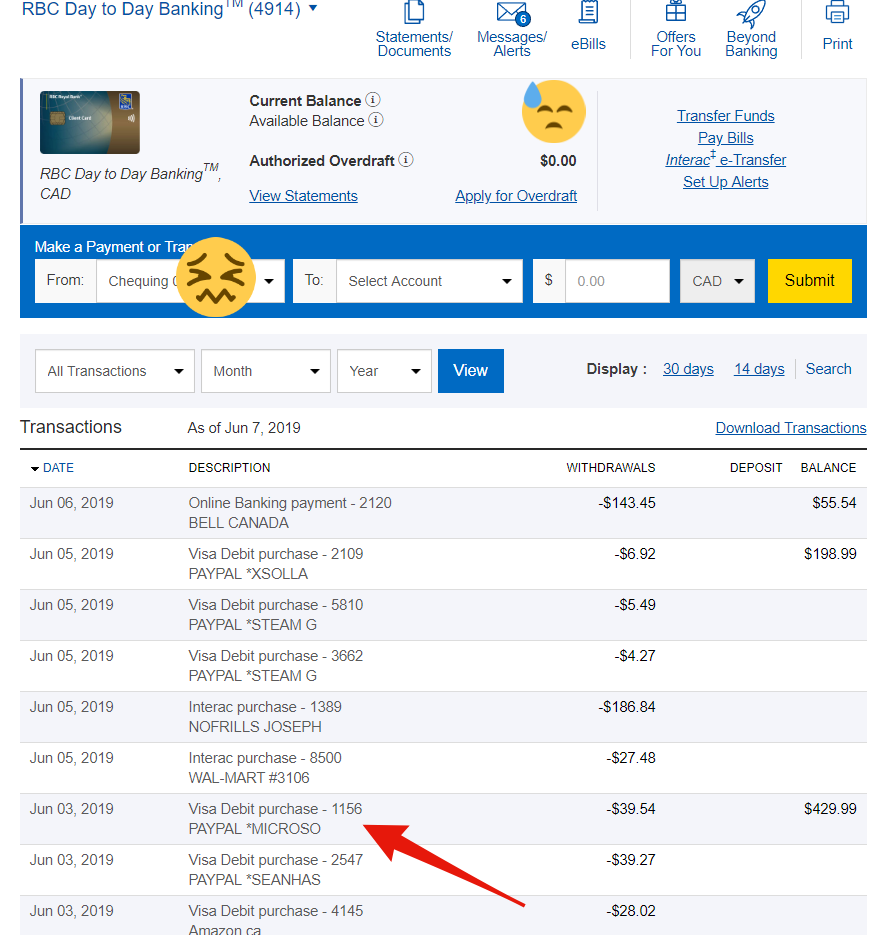887x935 pixels.
Task: Click the DEPOSIT column header
Action: click(x=756, y=468)
